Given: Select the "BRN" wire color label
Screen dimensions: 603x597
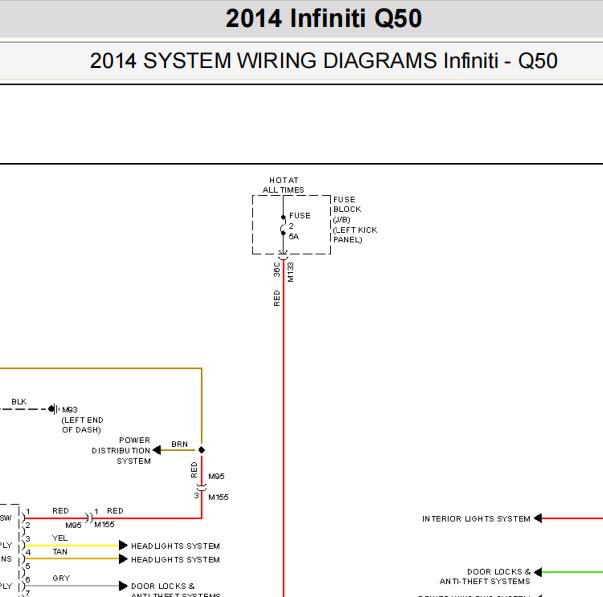Looking at the screenshot, I should click(x=180, y=444).
